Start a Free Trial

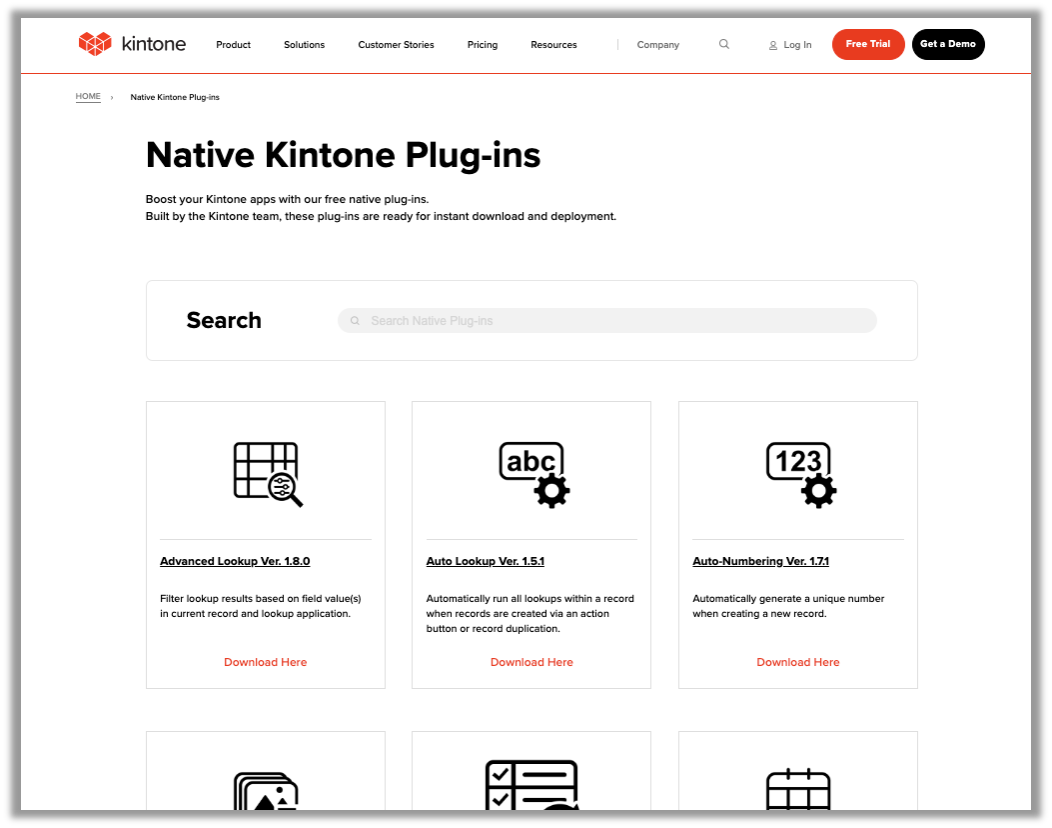point(867,44)
